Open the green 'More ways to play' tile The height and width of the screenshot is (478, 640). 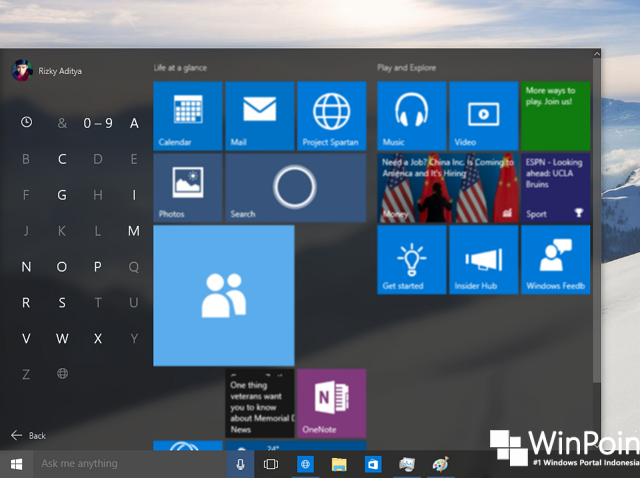pos(555,116)
